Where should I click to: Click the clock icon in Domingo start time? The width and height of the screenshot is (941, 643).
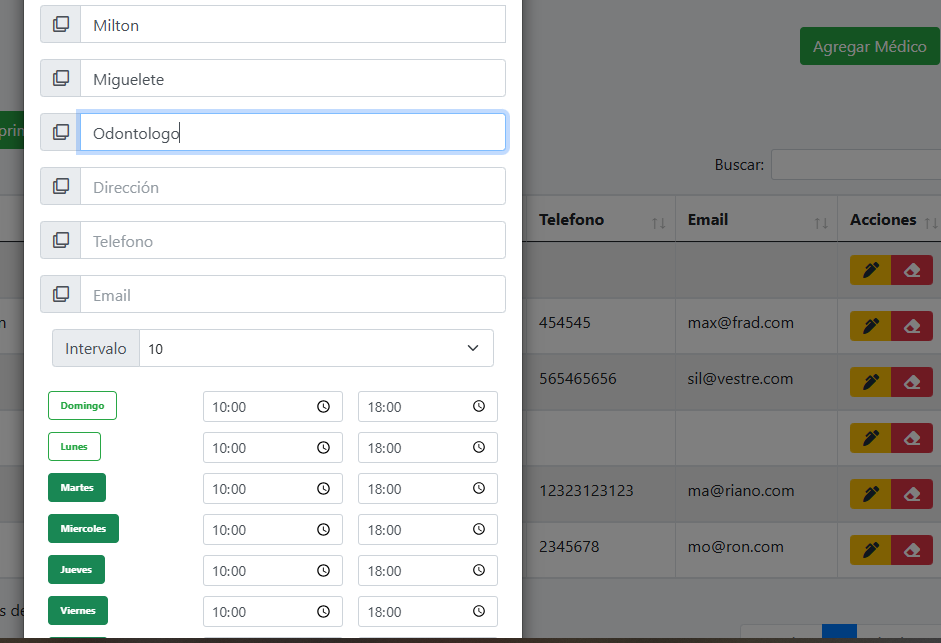323,407
